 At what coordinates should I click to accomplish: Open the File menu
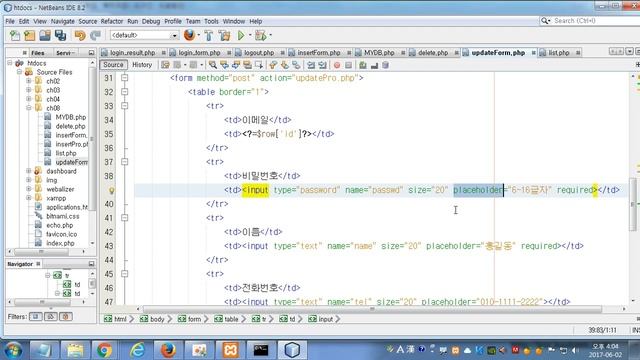click(10, 21)
